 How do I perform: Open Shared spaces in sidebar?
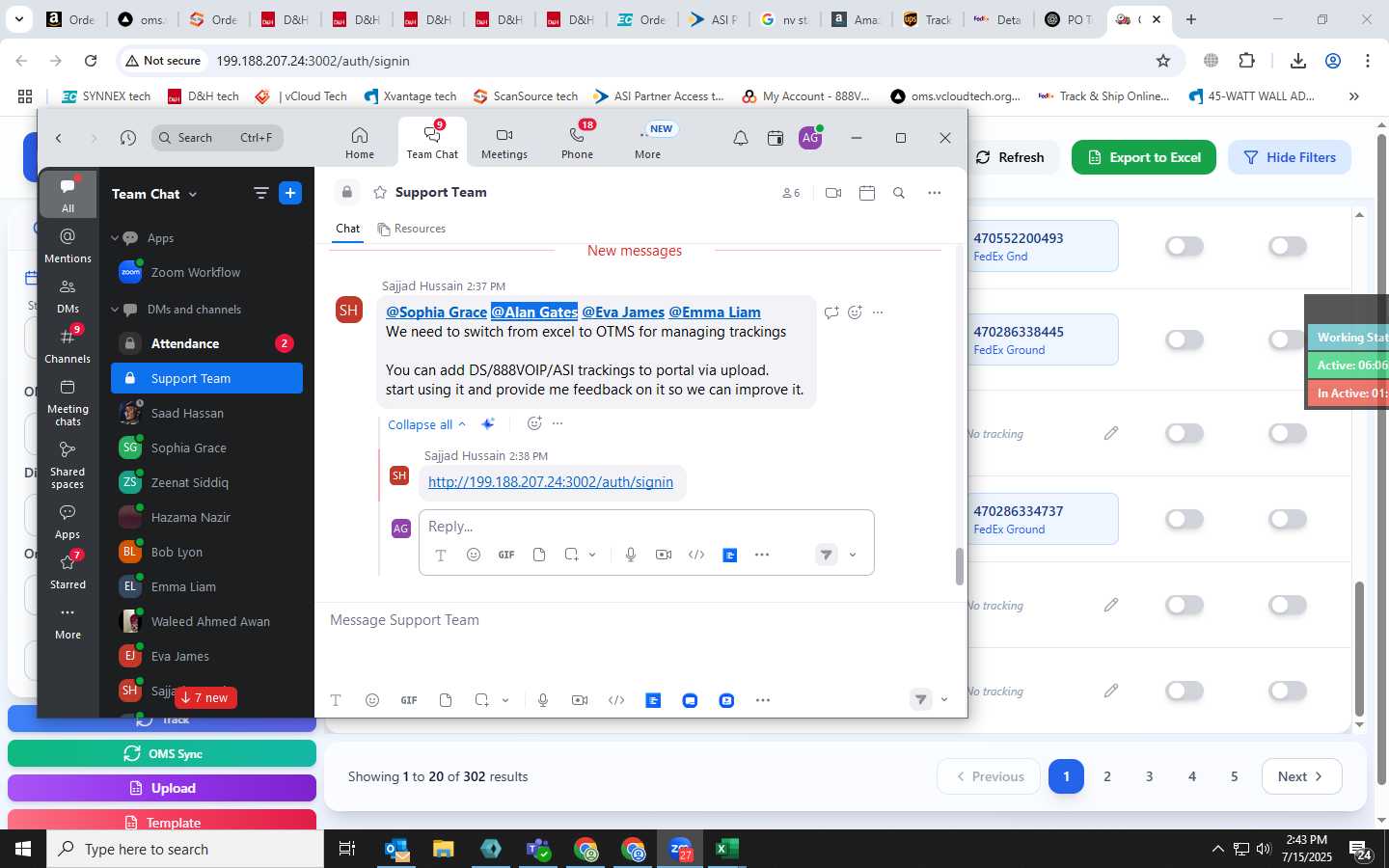tap(68, 465)
